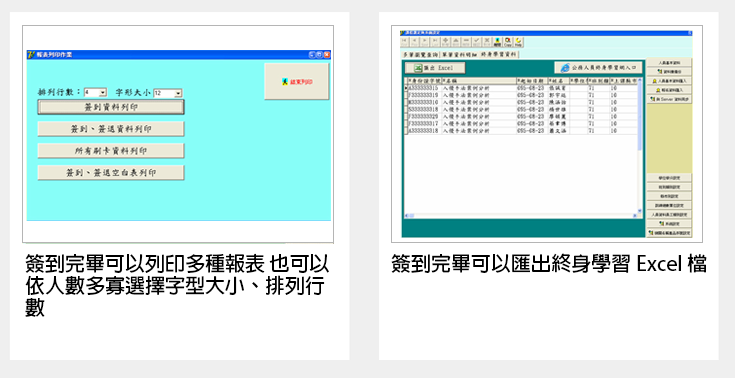Click the grid's vertical scrollbar

[640, 145]
